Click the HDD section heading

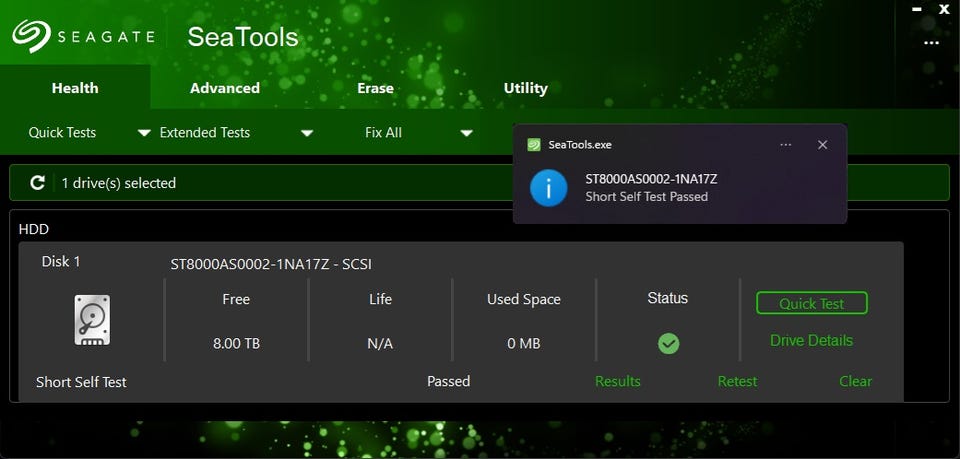pyautogui.click(x=34, y=230)
